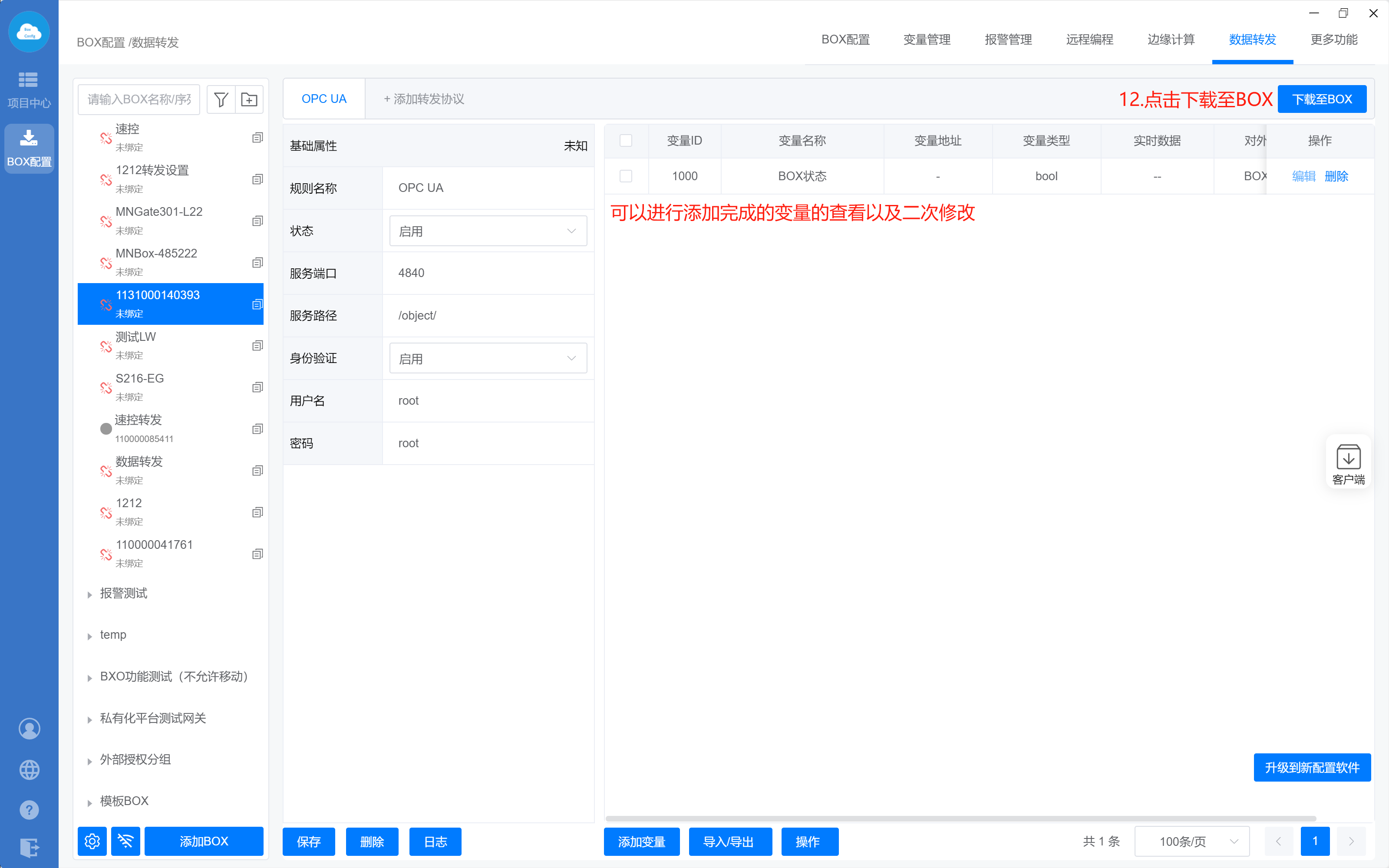The image size is (1389, 868).
Task: Click the user account icon in sidebar
Action: tap(29, 729)
